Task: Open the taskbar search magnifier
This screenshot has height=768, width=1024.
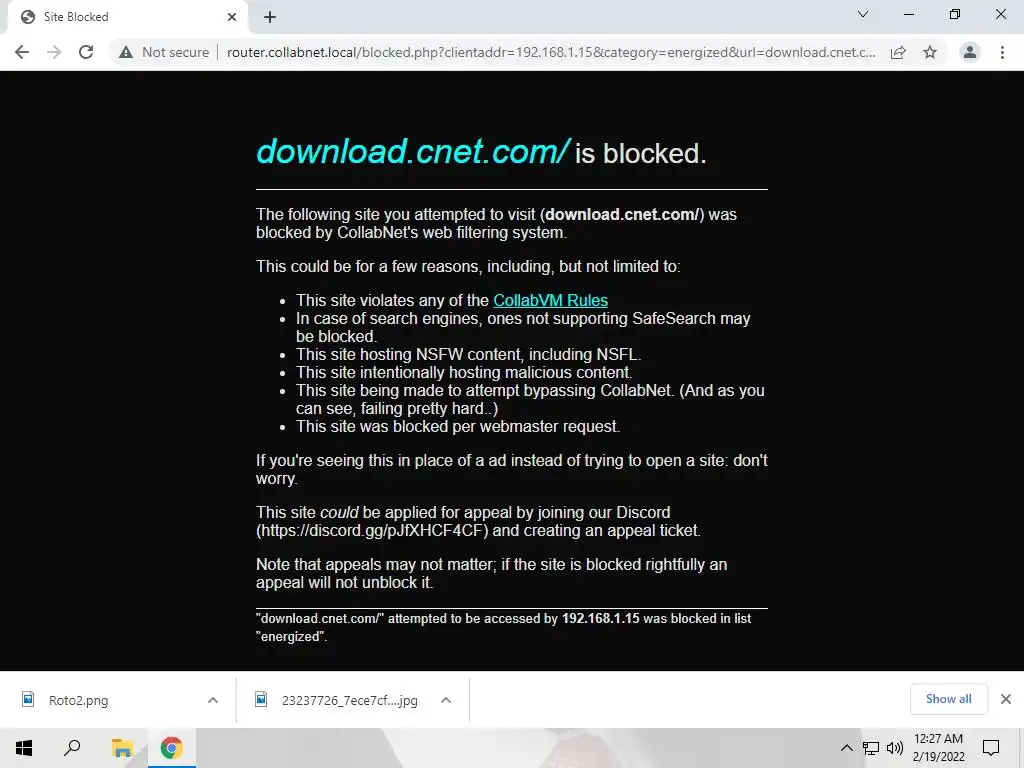Action: pos(72,748)
